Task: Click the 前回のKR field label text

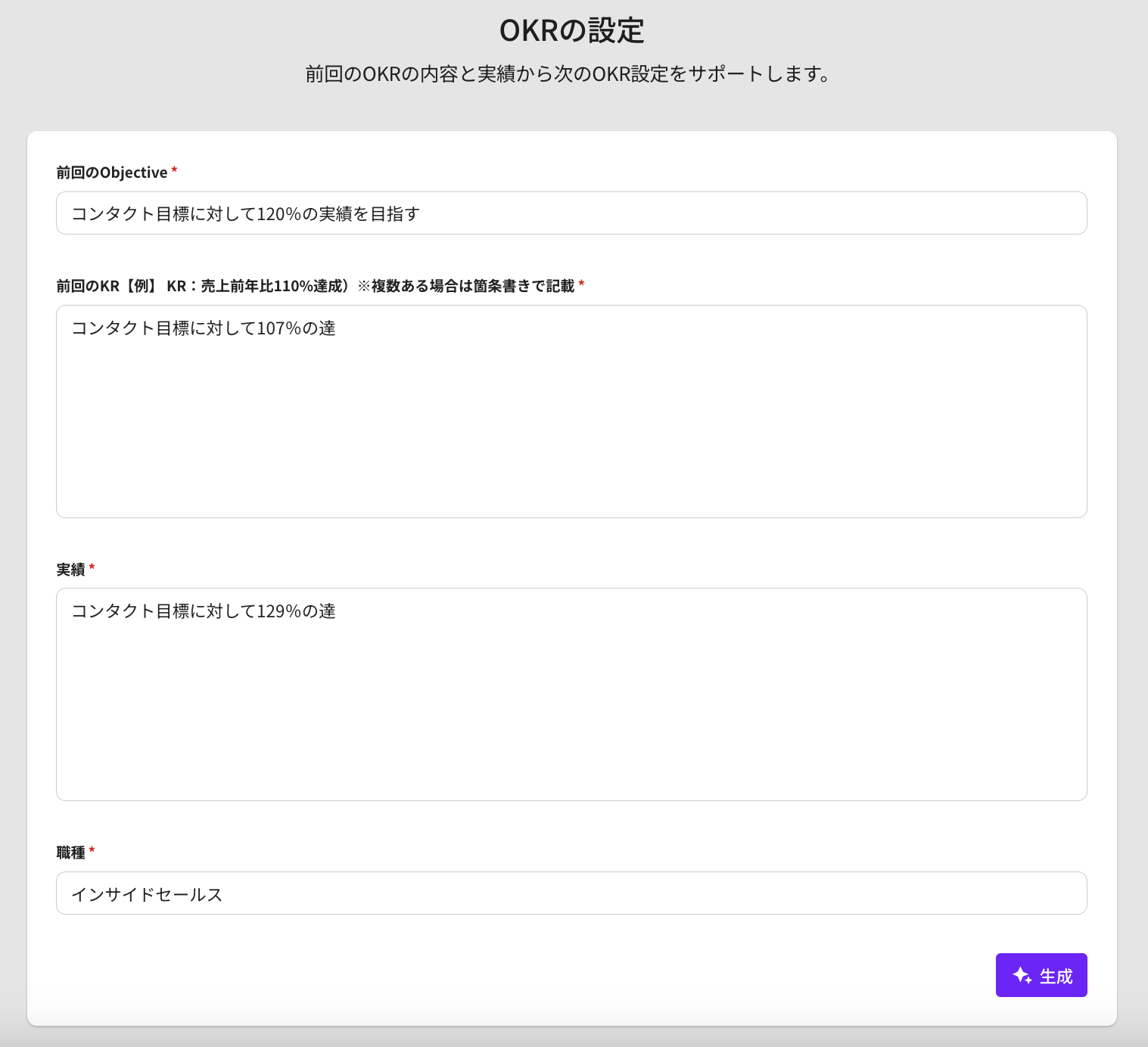Action: coord(315,286)
